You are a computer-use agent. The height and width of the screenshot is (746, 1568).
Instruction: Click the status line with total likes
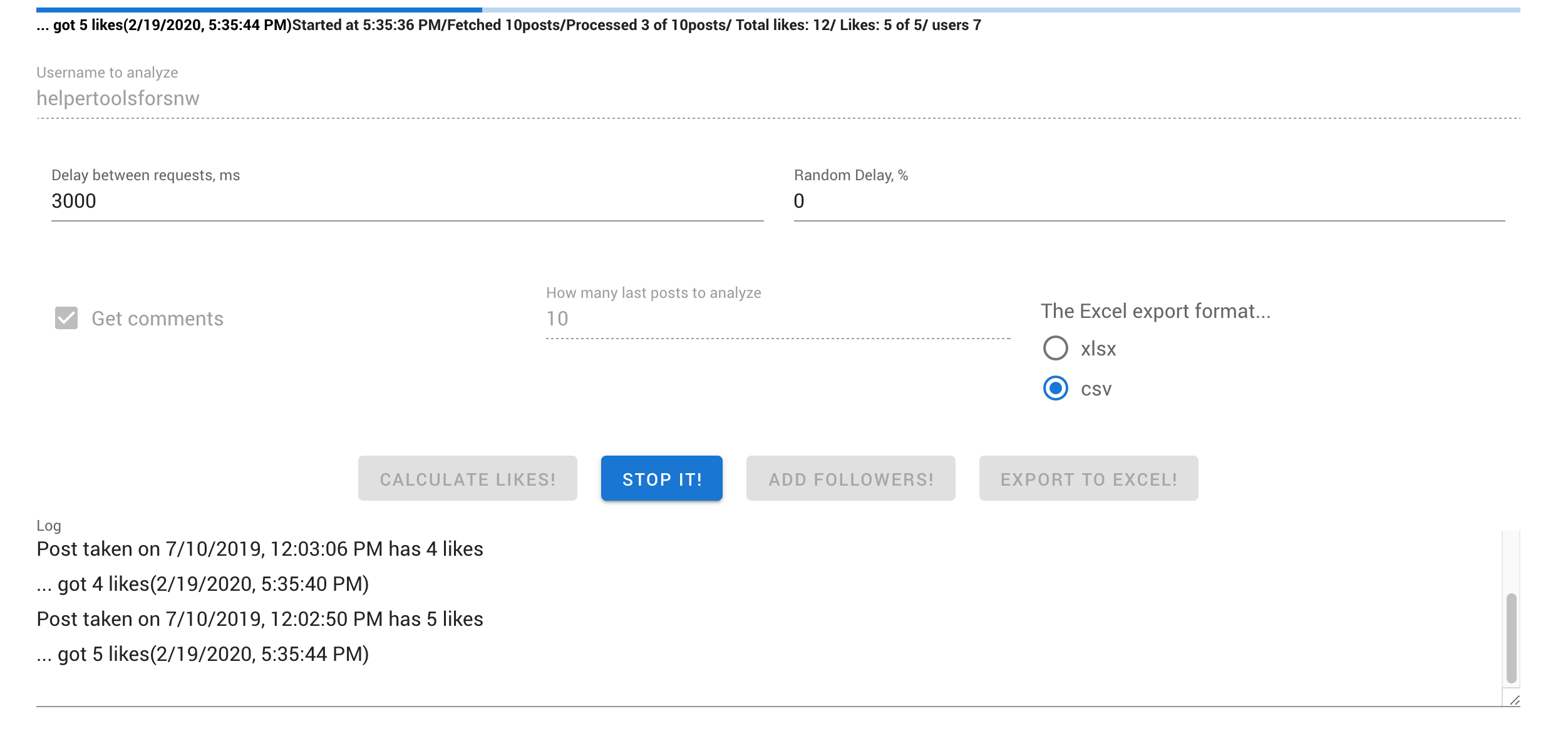pyautogui.click(x=501, y=27)
